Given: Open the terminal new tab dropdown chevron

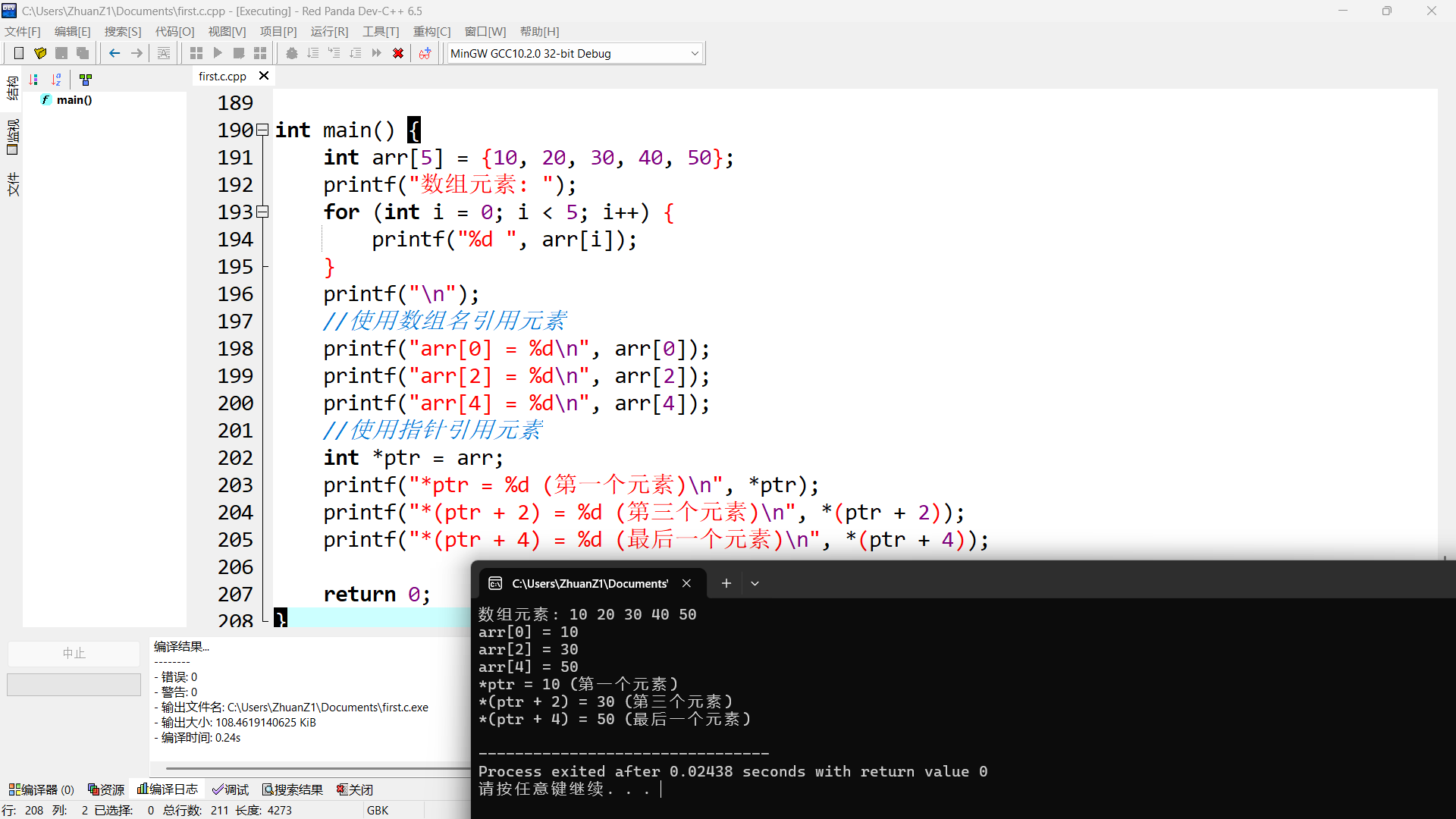Looking at the screenshot, I should (x=755, y=583).
